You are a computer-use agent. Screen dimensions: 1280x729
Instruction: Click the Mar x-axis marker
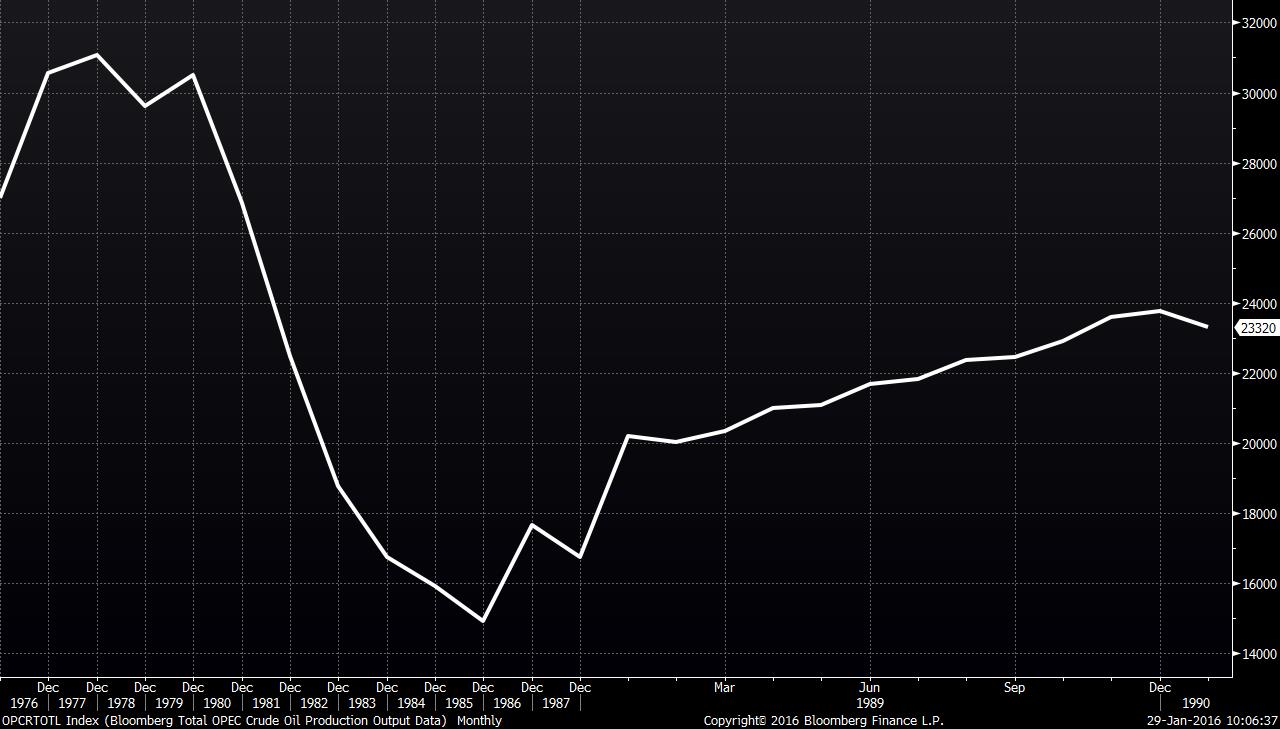click(724, 687)
